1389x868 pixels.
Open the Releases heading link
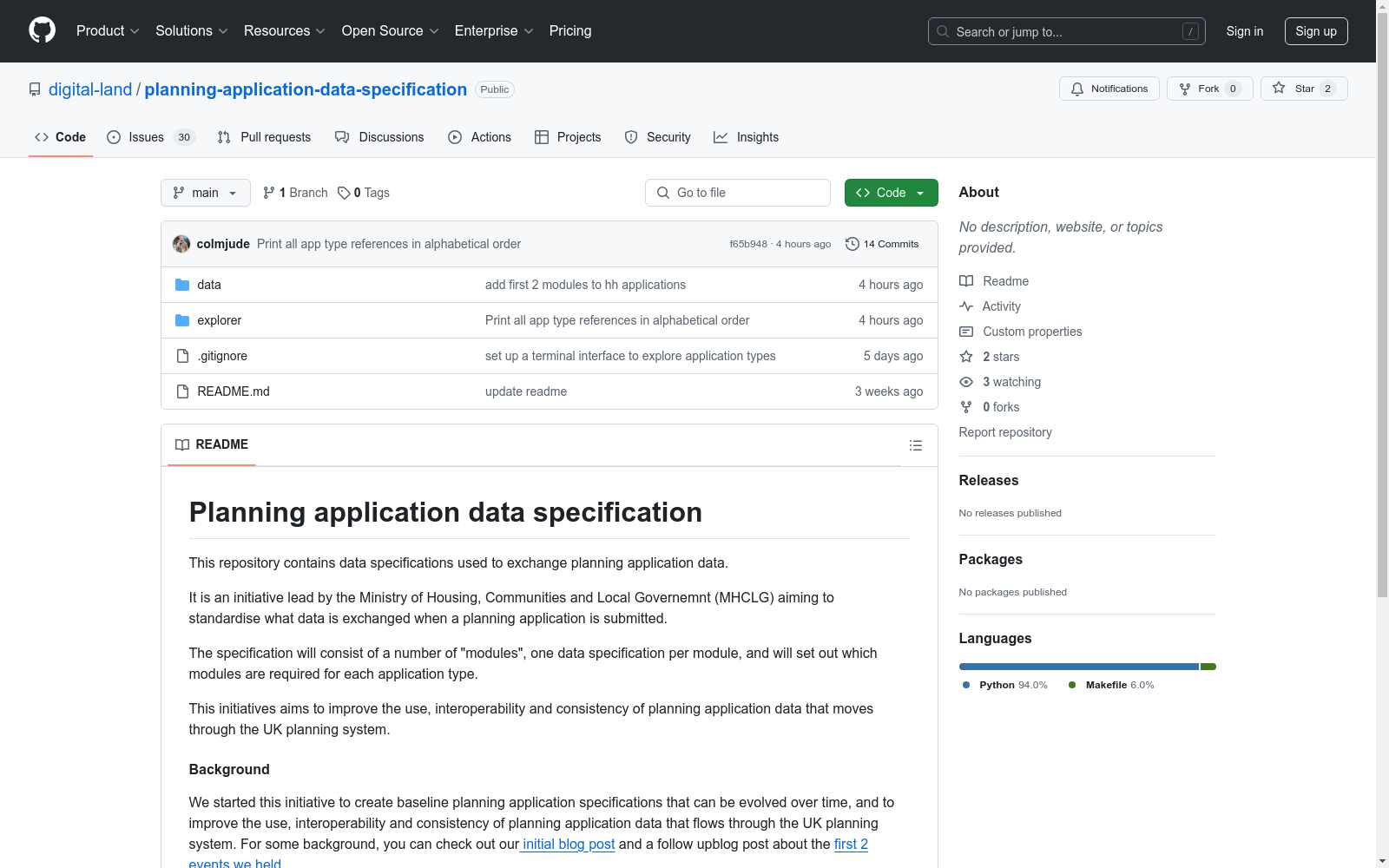click(x=989, y=480)
